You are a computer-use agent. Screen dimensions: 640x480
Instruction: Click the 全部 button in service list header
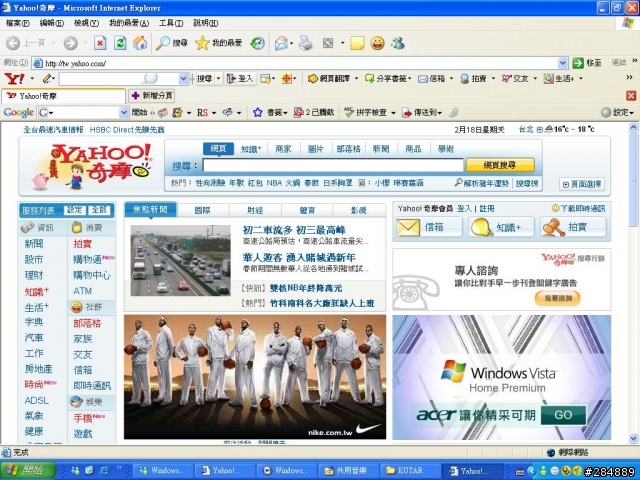[99, 210]
